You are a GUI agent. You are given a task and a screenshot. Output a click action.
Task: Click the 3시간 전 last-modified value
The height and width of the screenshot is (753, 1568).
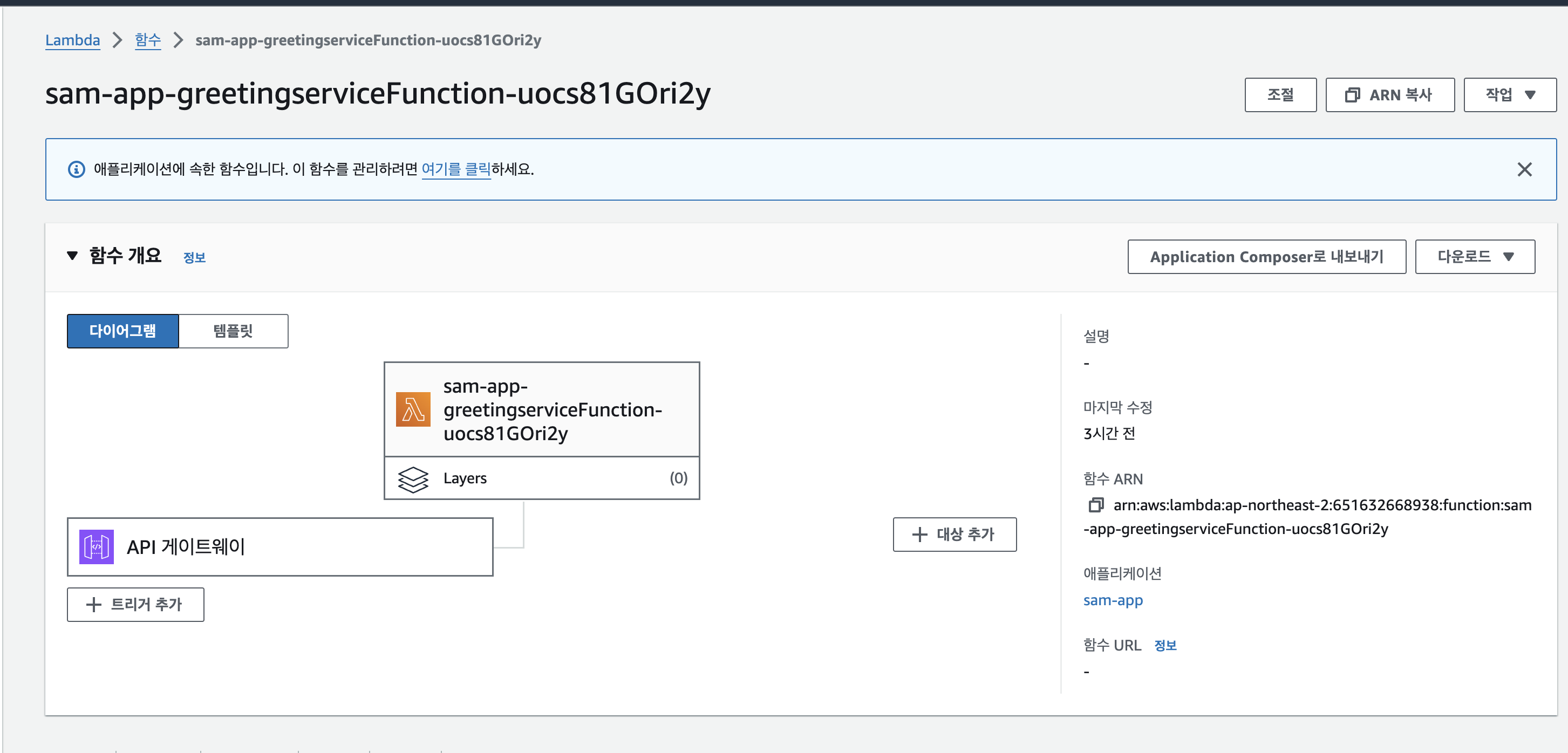click(x=1109, y=434)
